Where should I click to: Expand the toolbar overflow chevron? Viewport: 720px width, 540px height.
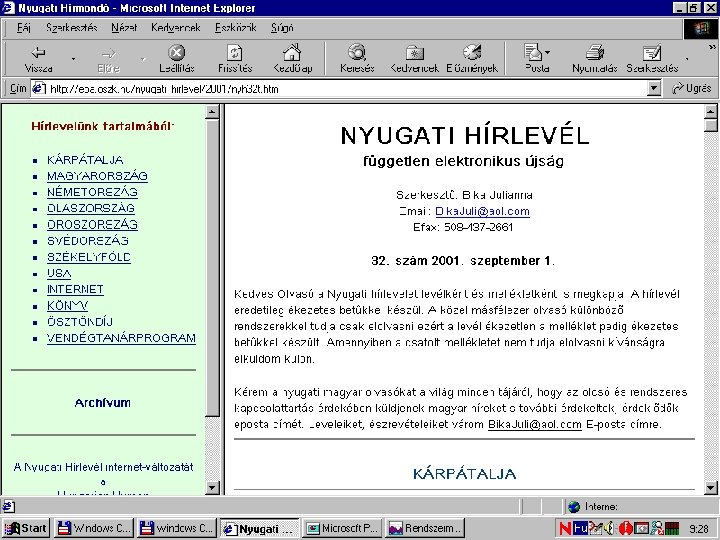(x=712, y=47)
